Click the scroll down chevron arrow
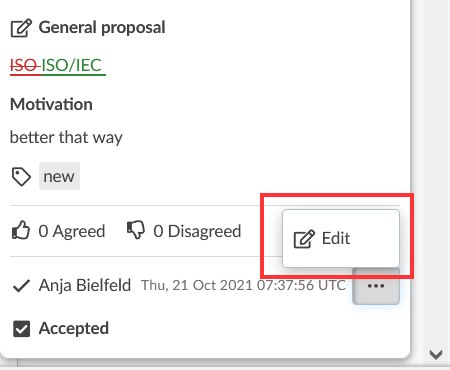 click(x=436, y=354)
